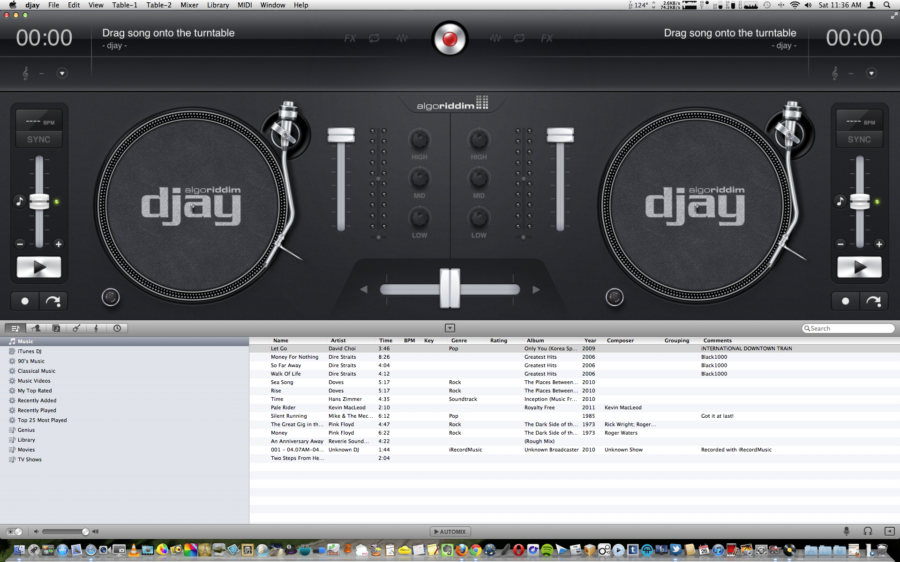Toggle headphone pre-cueing icon
The height and width of the screenshot is (562, 900).
(x=868, y=532)
